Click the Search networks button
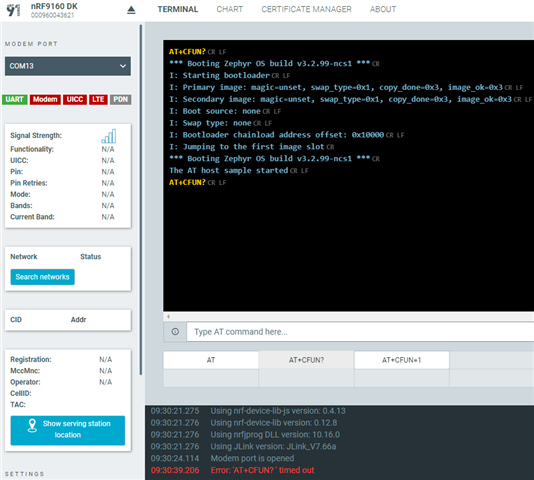Screen dimensions: 534x480 click(43, 277)
